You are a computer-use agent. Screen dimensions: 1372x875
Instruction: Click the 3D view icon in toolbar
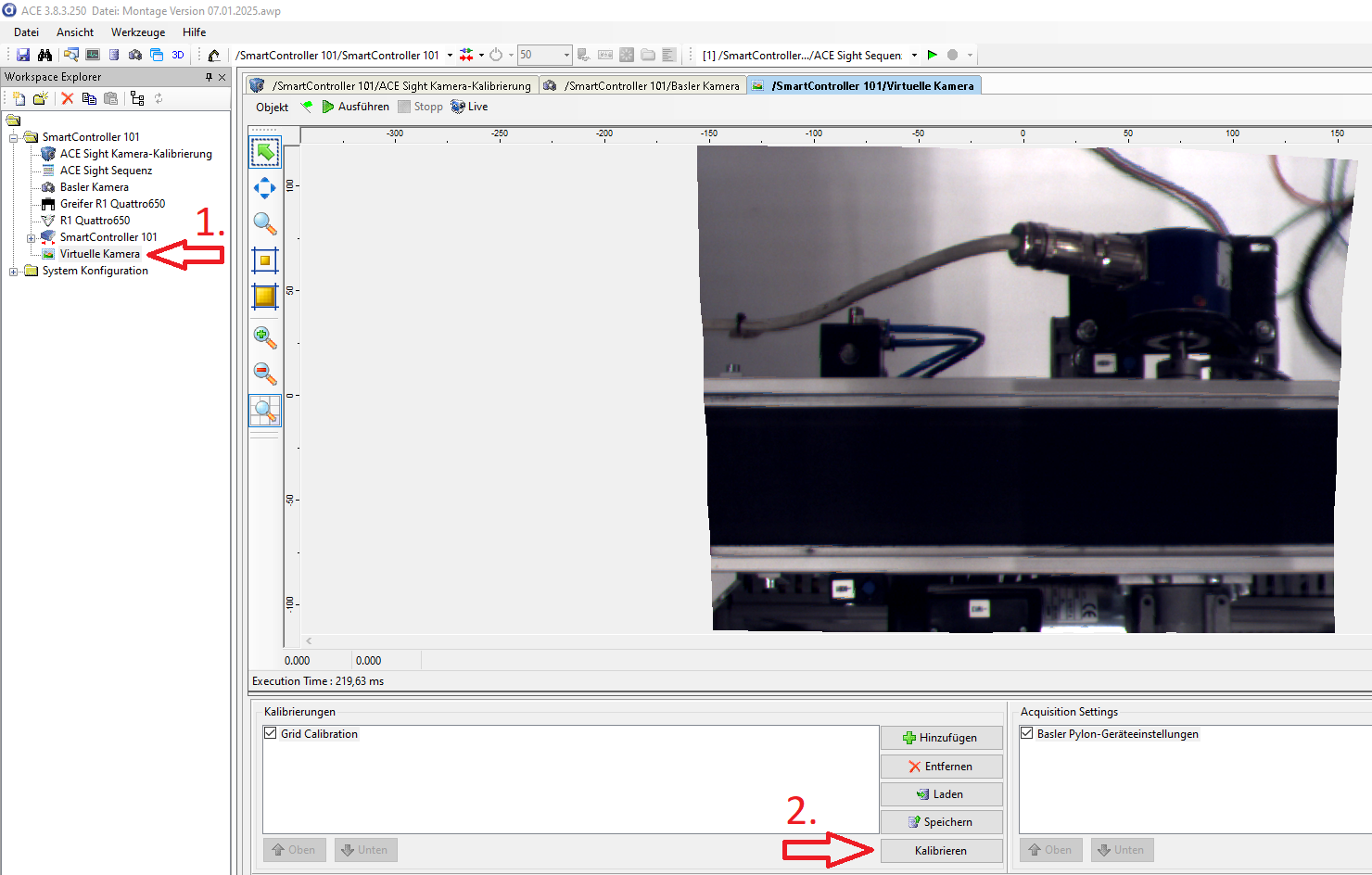178,56
